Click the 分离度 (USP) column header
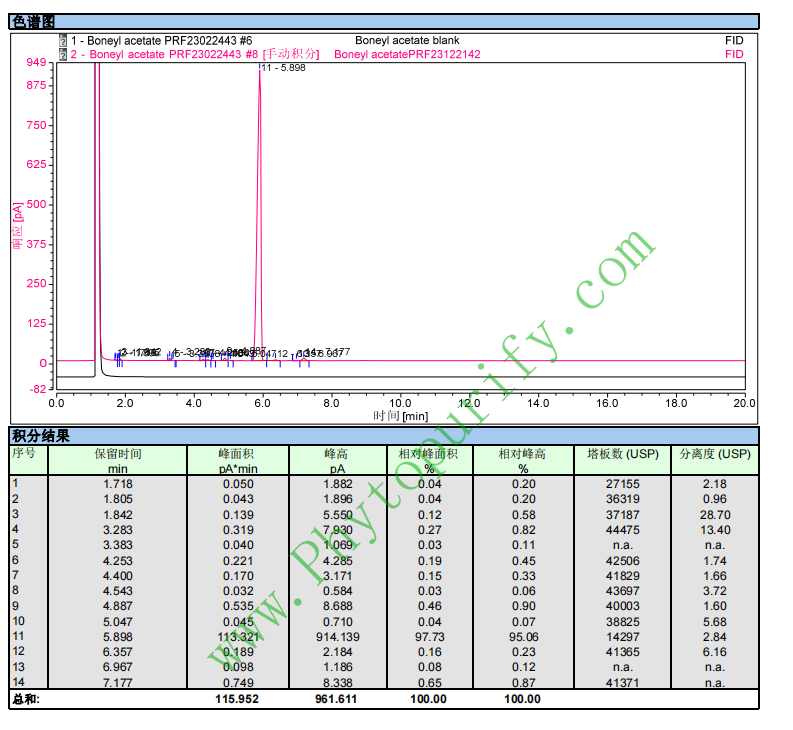This screenshot has width=793, height=730. tap(714, 454)
